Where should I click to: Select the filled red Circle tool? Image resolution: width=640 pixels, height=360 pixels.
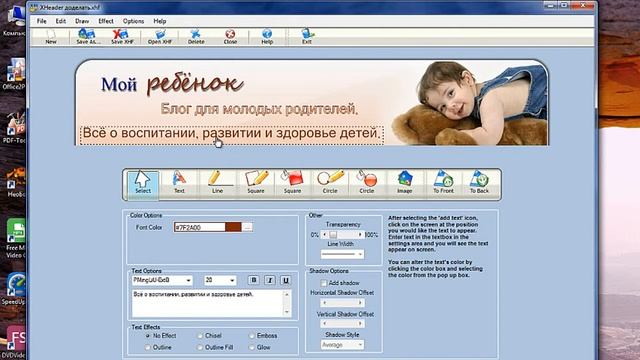(x=367, y=183)
